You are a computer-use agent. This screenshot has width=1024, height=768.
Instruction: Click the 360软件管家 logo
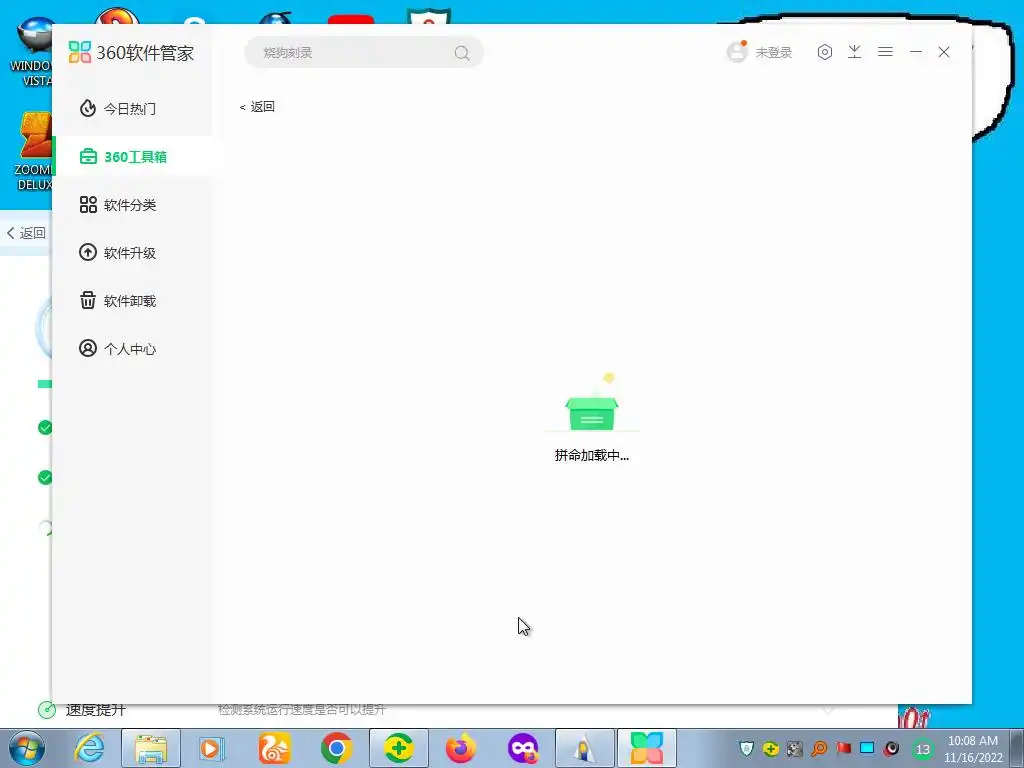[131, 52]
